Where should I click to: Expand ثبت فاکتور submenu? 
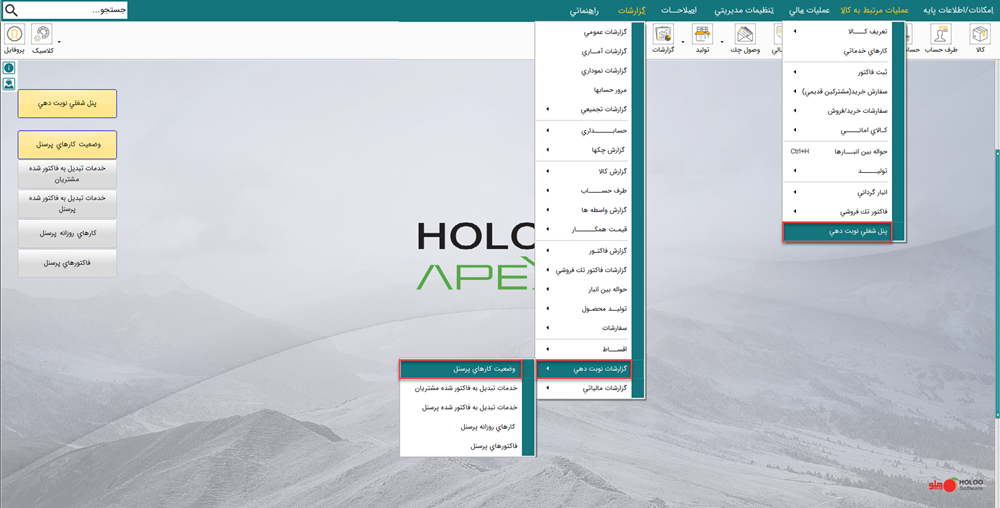point(836,72)
